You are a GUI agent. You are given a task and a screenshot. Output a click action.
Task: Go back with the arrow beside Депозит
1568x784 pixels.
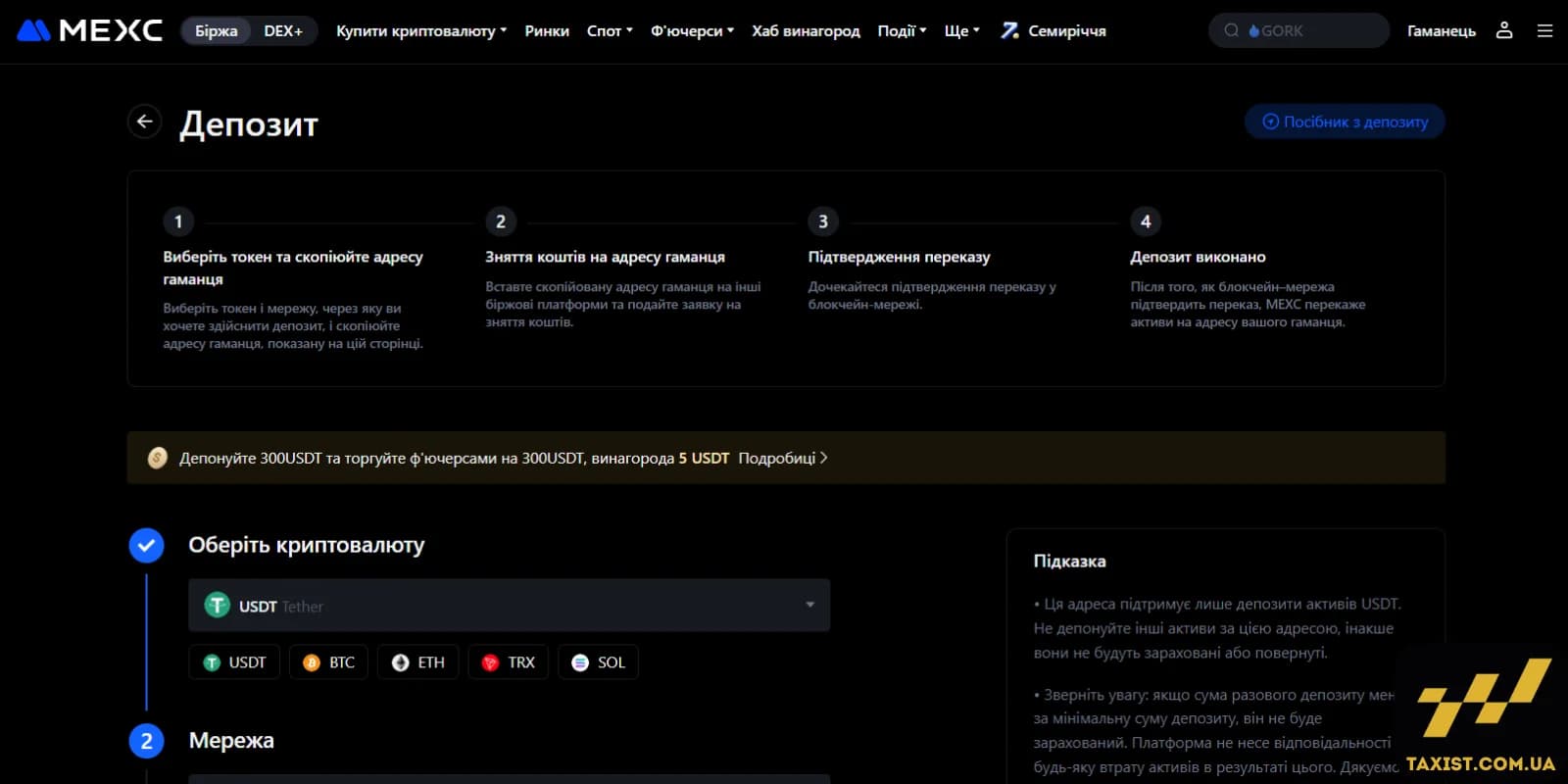coord(145,122)
